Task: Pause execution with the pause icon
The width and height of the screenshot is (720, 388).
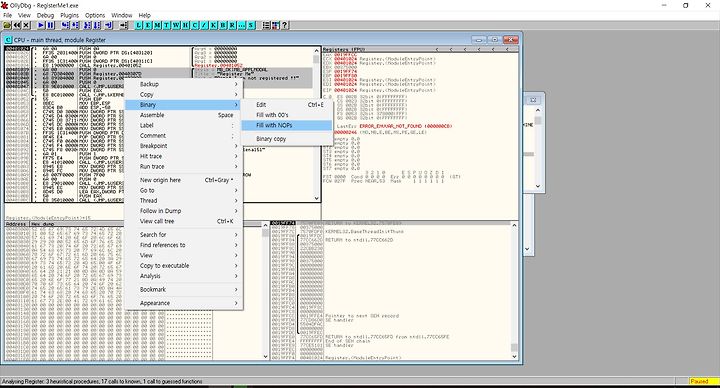Action: (x=51, y=25)
